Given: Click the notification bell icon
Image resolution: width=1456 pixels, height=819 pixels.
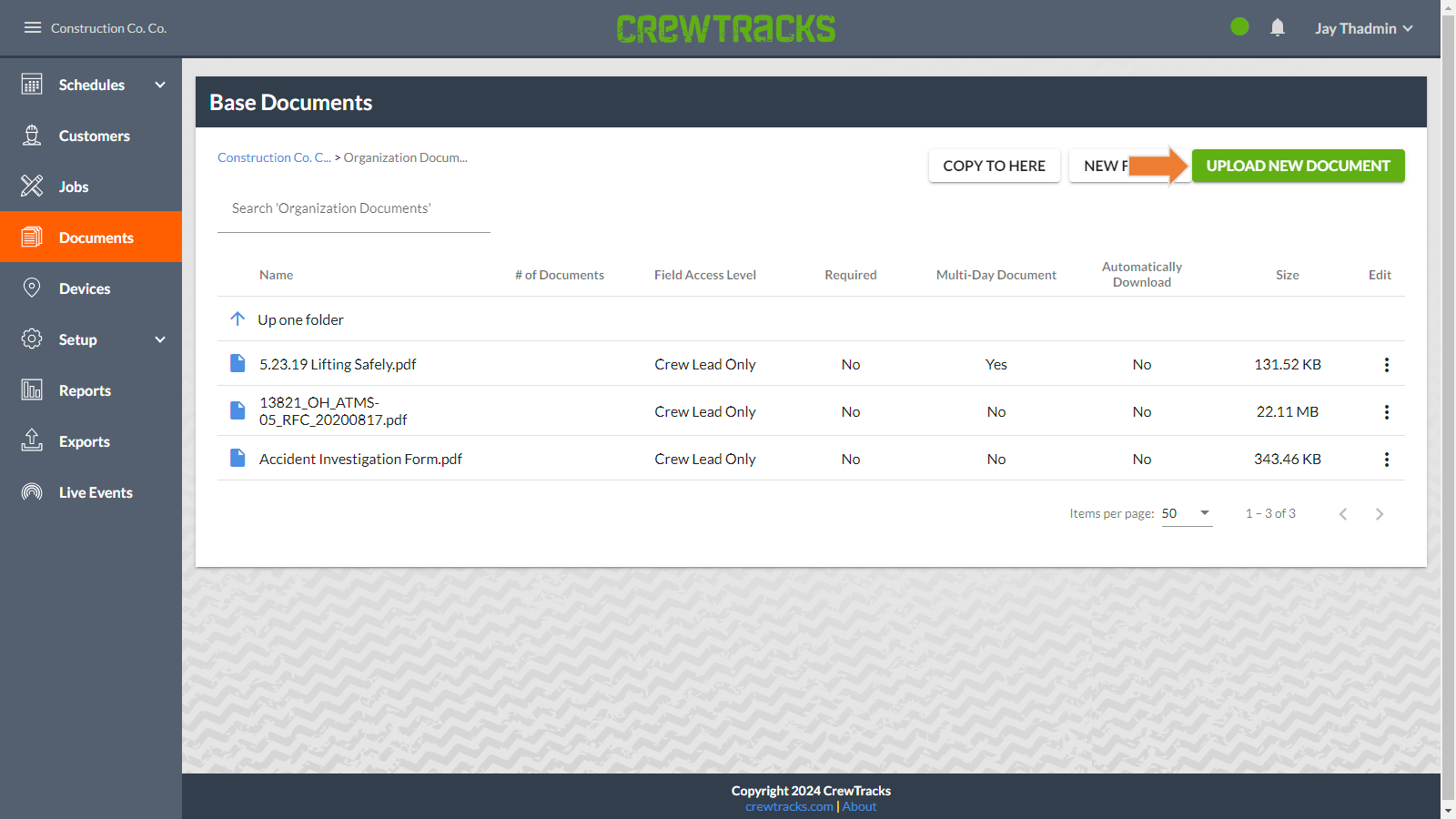Looking at the screenshot, I should 1278,27.
